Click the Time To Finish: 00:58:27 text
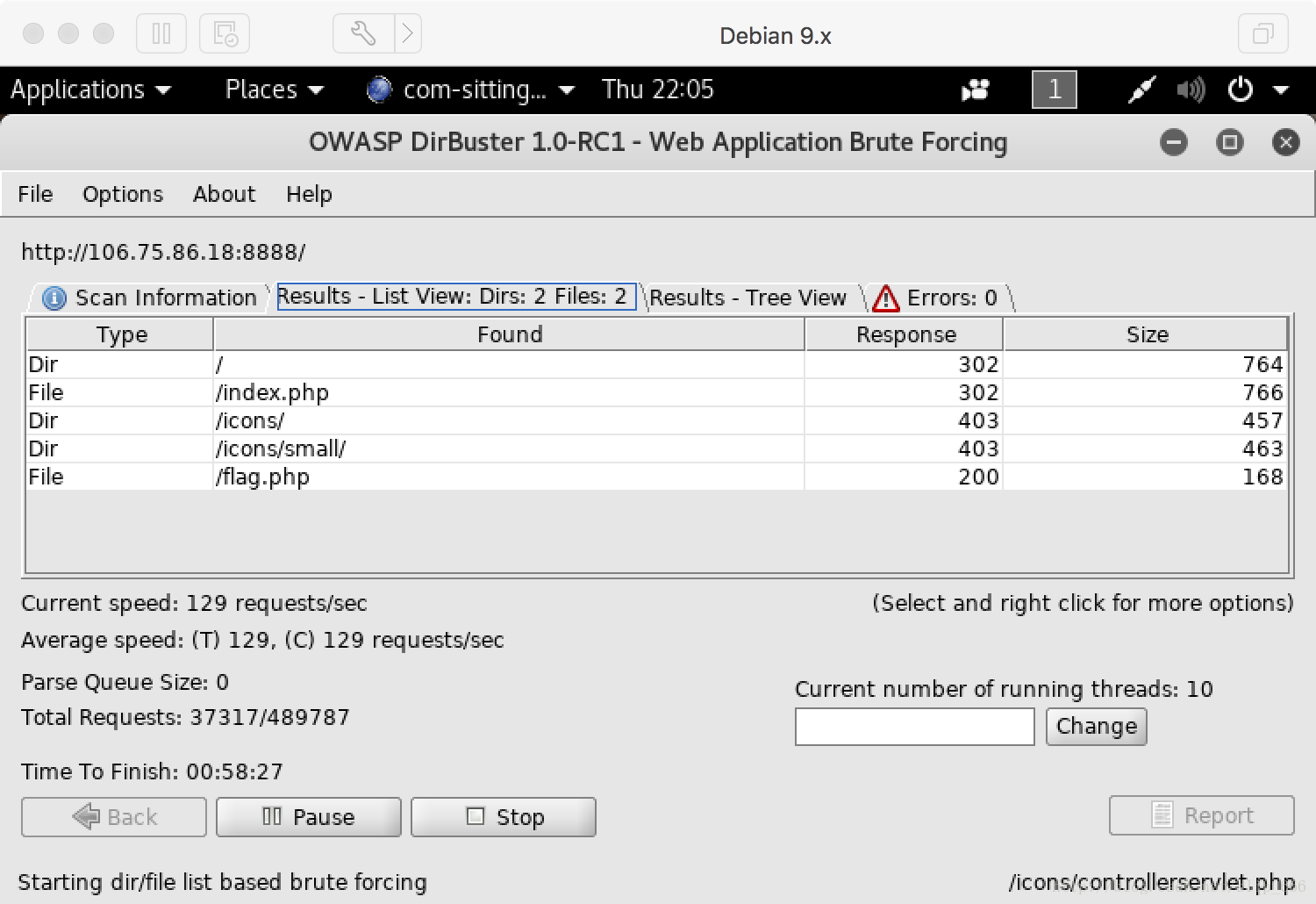 (152, 772)
